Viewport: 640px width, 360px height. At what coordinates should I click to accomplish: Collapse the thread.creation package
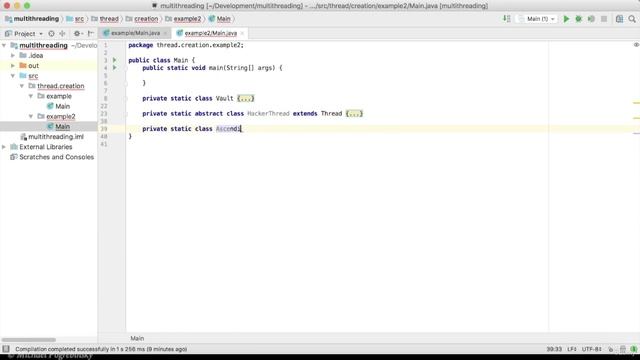(22, 86)
